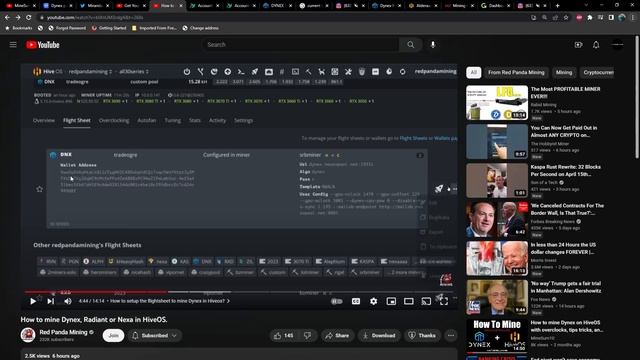640x360 pixels.
Task: Open the Create video icon
Action: tap(578, 45)
